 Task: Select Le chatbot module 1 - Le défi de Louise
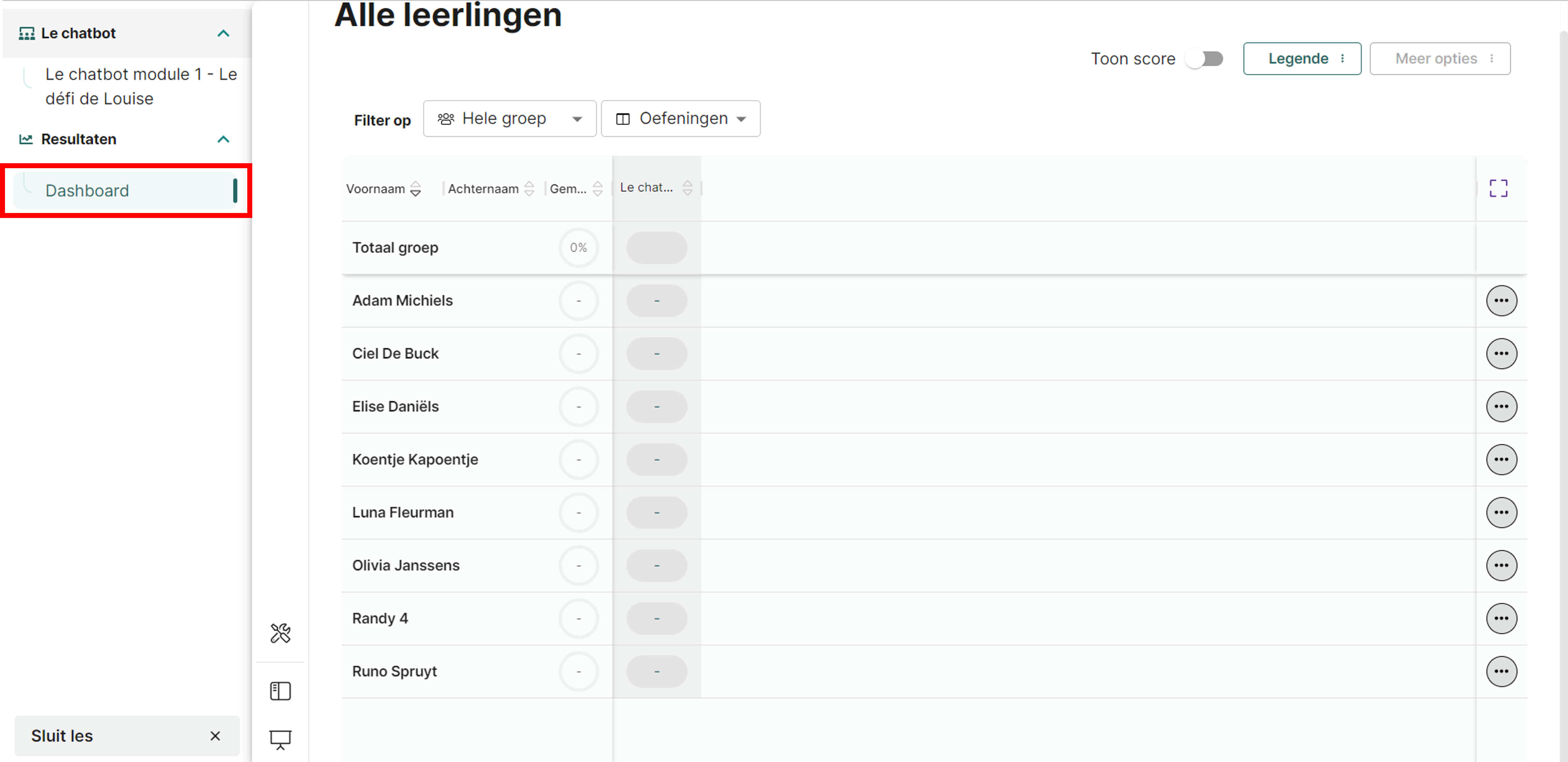click(141, 86)
